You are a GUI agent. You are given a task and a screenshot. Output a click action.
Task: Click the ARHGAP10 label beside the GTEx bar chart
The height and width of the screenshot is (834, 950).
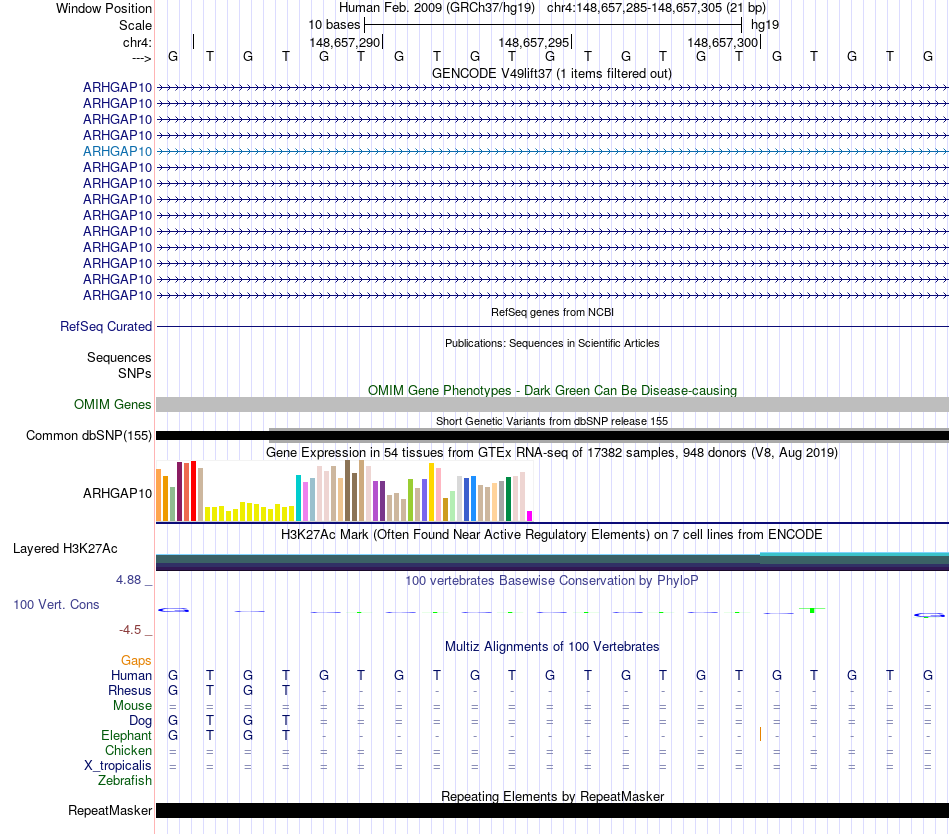pyautogui.click(x=118, y=494)
